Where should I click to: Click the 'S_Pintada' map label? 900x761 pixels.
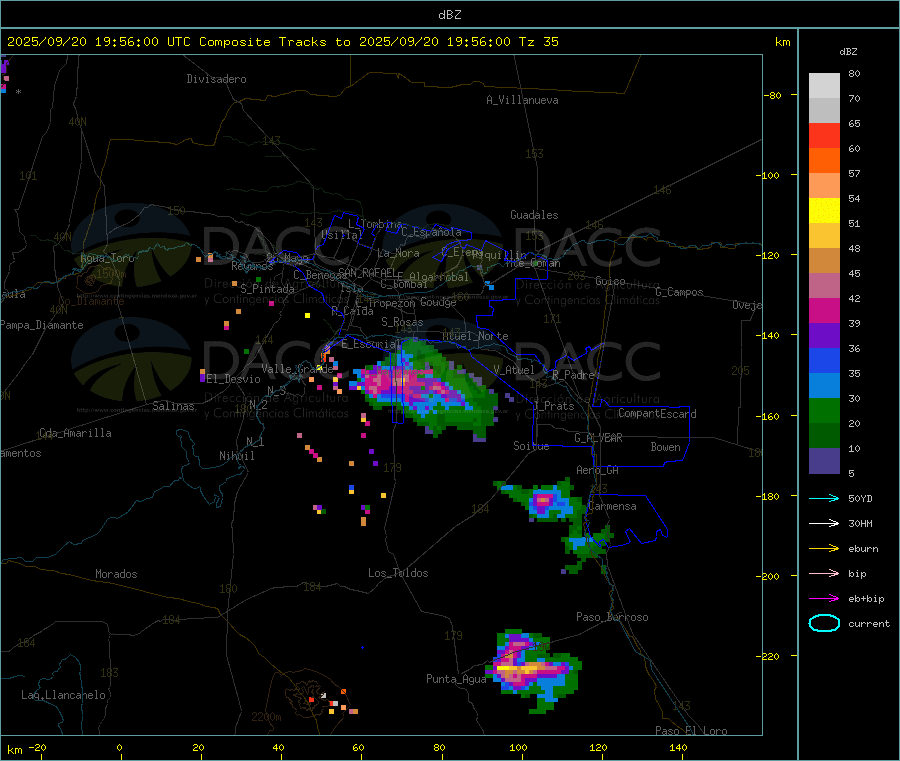(267, 289)
